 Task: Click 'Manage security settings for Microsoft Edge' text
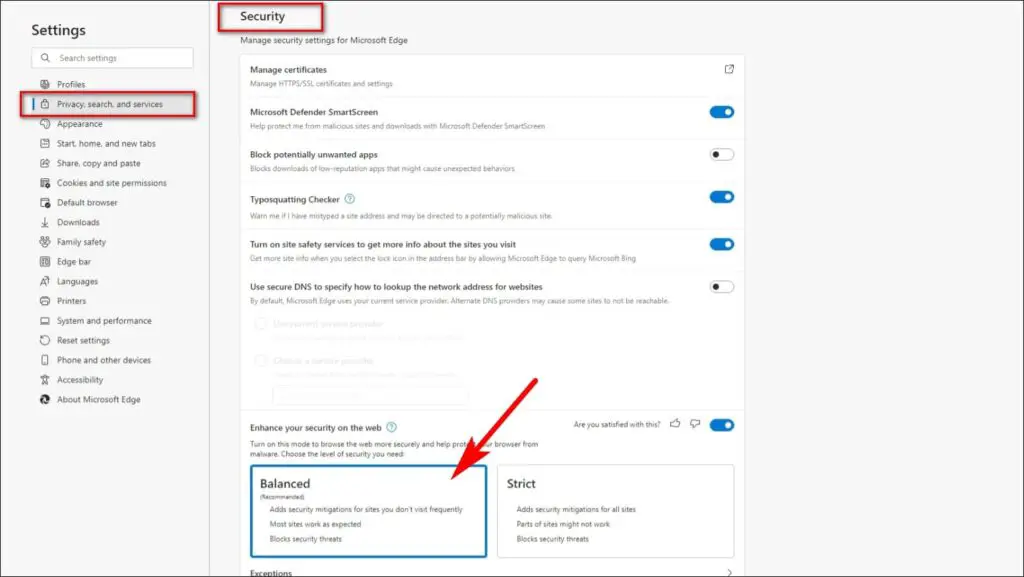[x=323, y=40]
